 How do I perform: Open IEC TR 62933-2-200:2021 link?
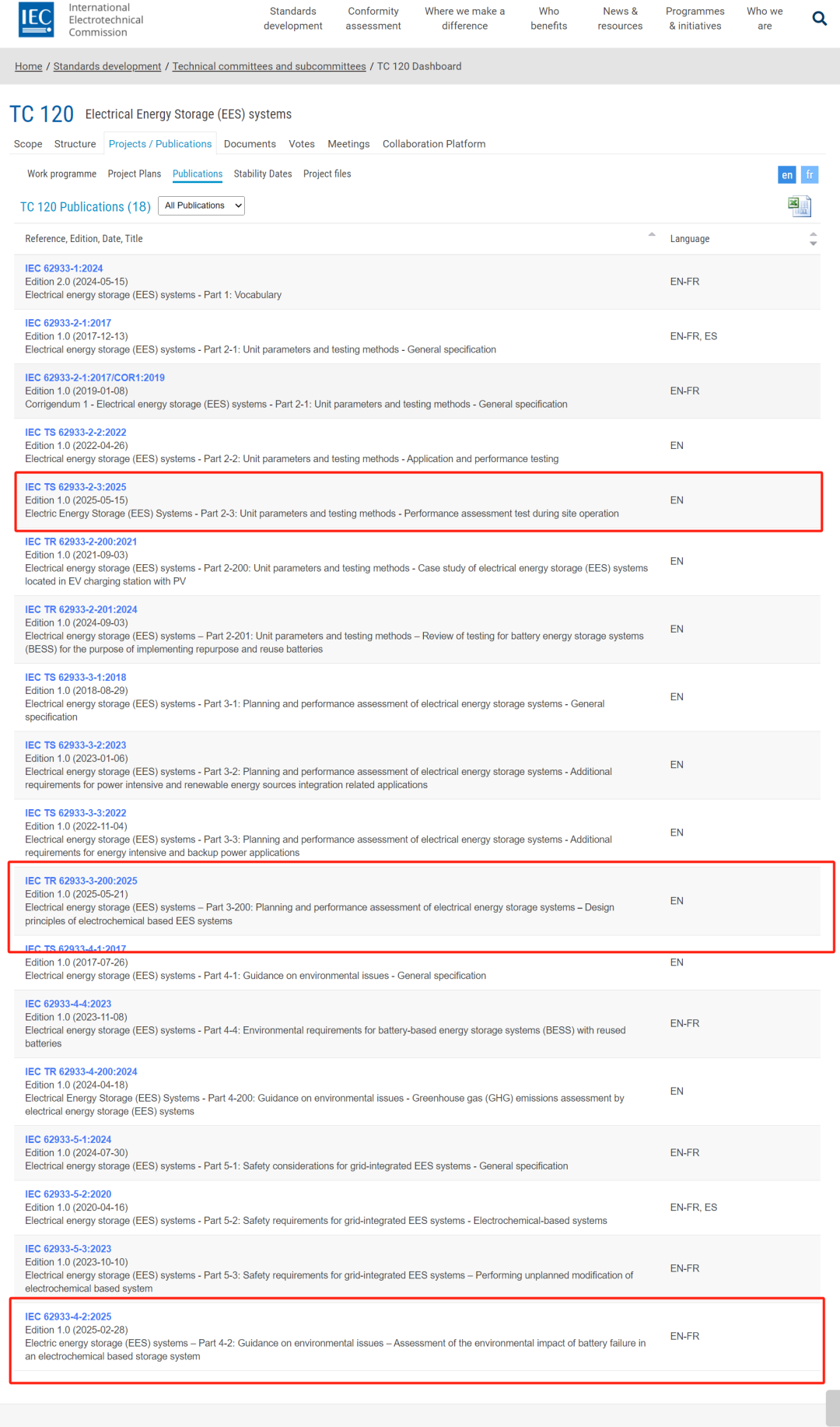(81, 542)
